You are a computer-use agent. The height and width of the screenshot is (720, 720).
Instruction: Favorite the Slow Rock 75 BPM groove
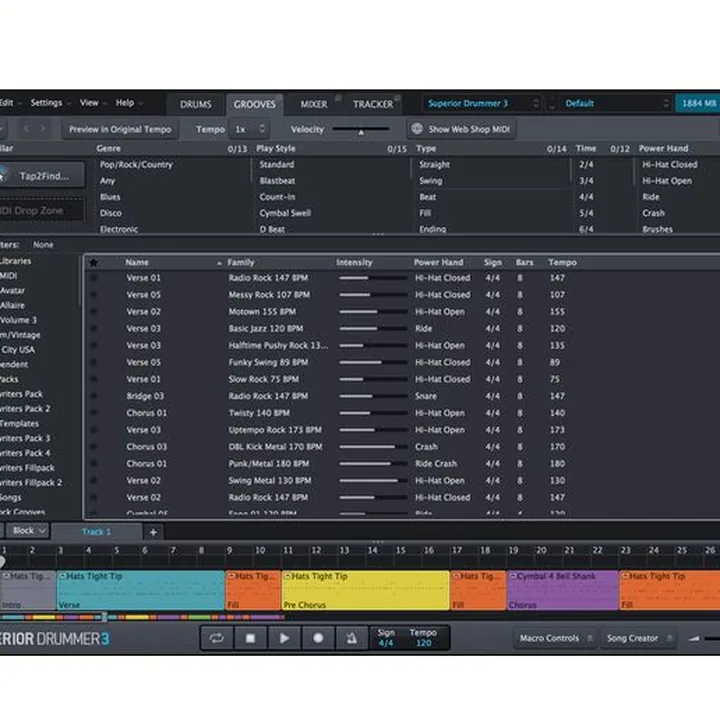tap(93, 379)
